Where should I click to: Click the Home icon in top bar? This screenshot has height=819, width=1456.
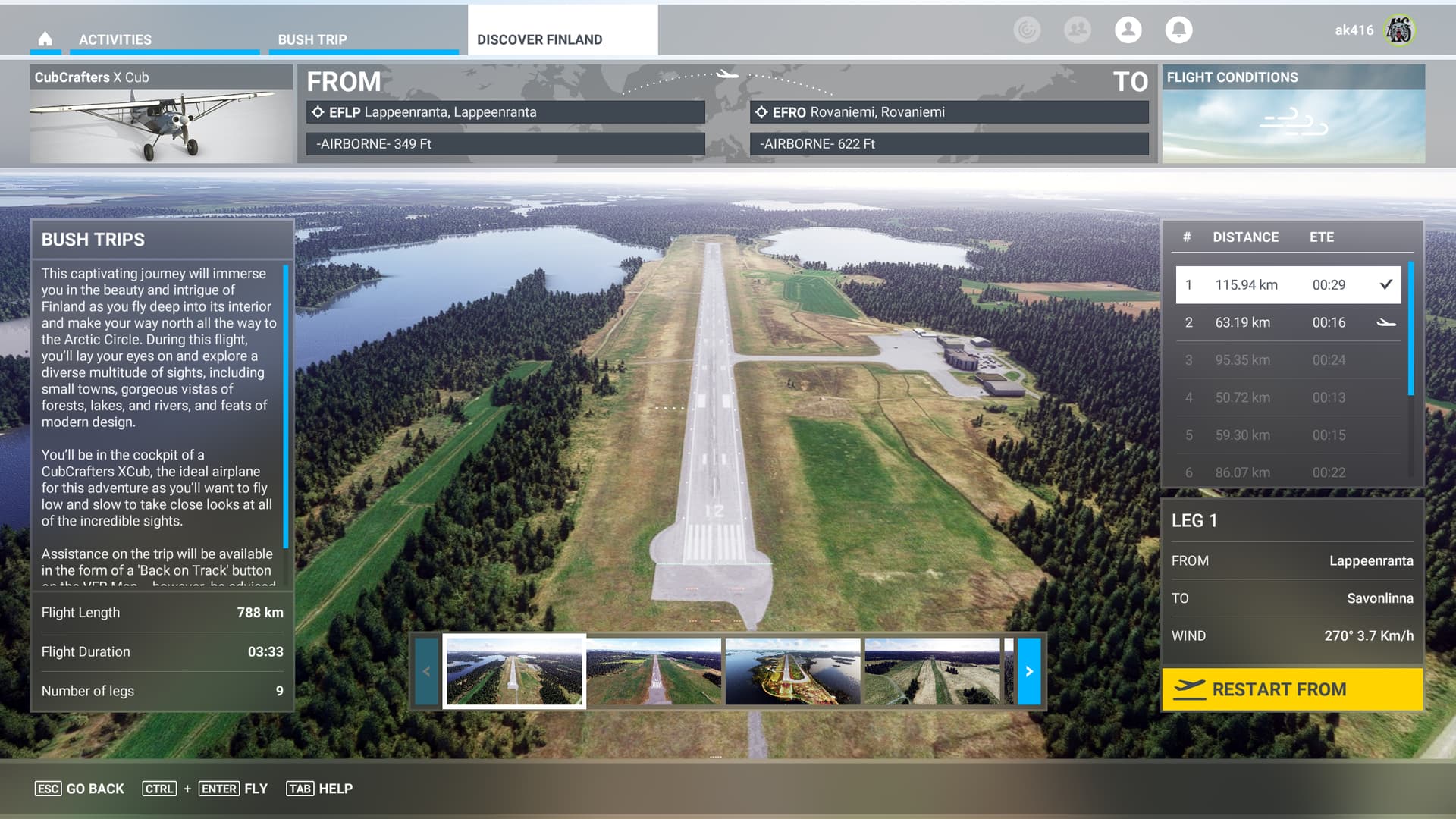click(x=45, y=39)
